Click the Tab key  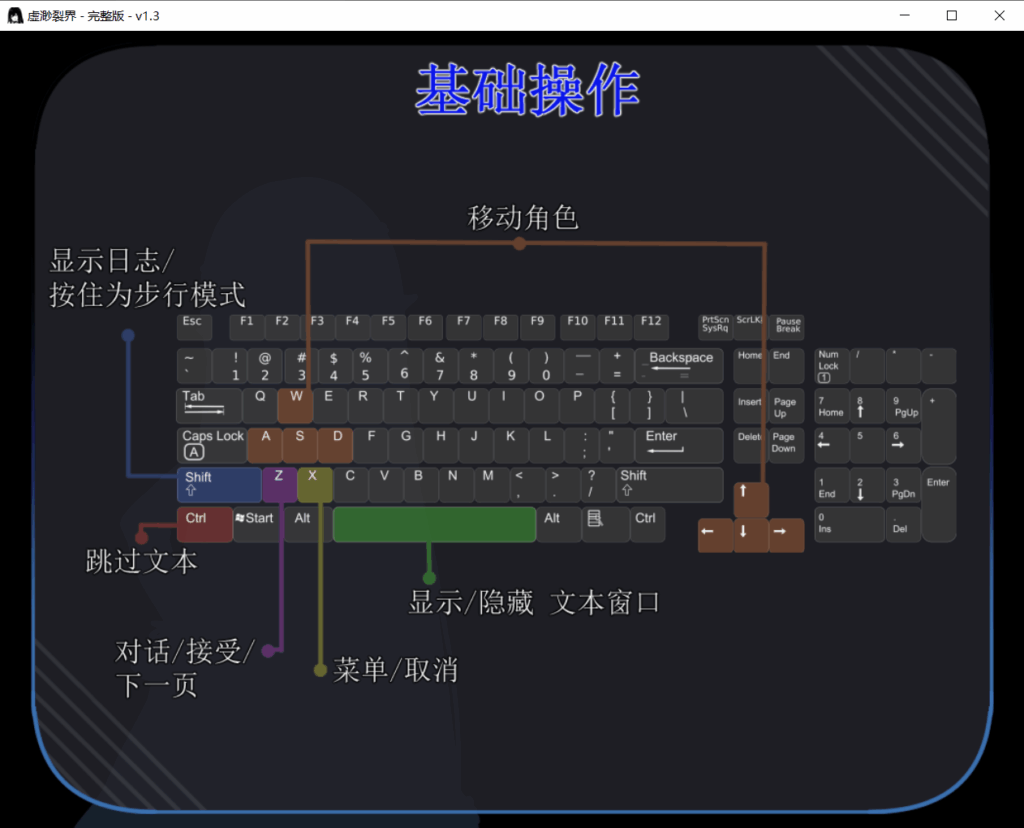(209, 406)
